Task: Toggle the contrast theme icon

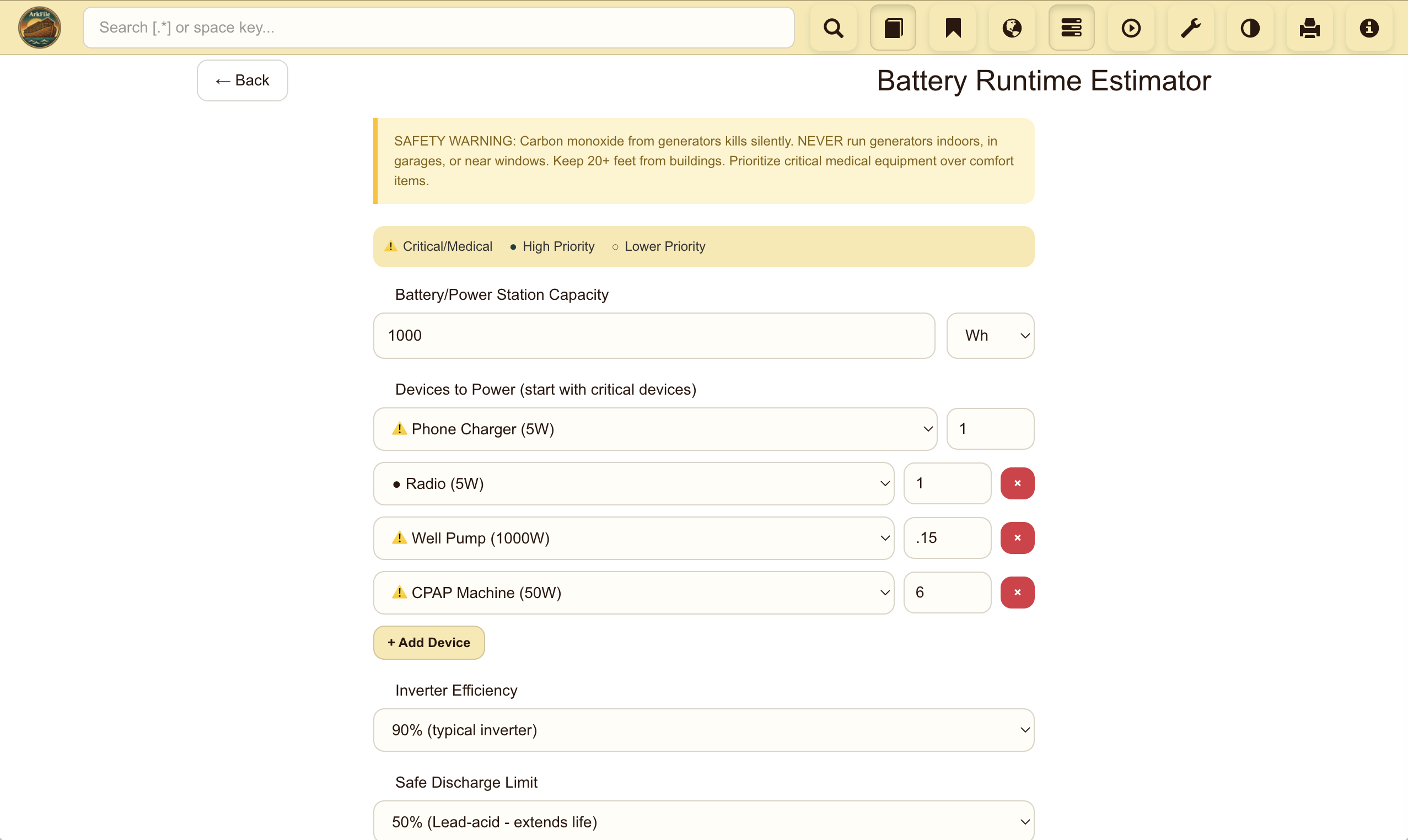Action: (x=1249, y=28)
